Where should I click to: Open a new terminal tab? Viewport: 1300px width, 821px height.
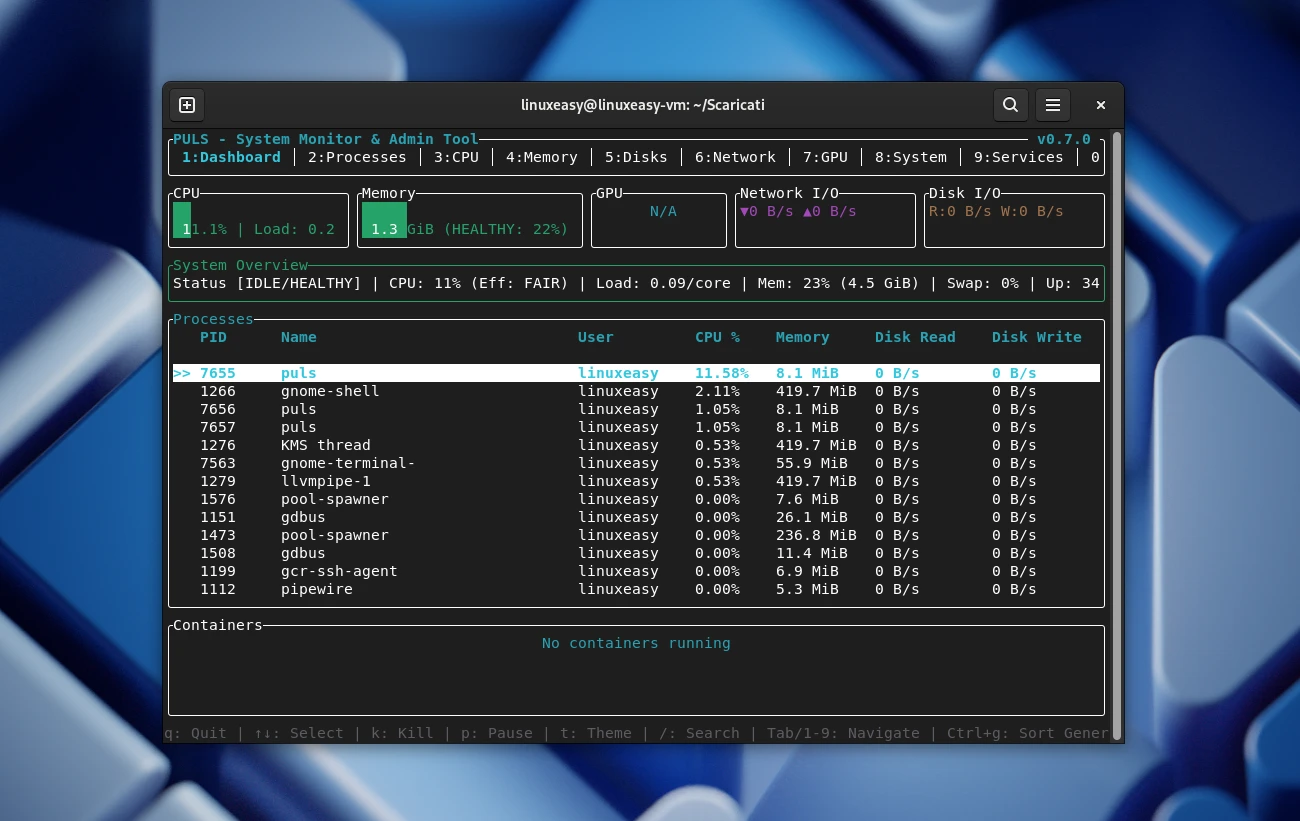[x=186, y=105]
